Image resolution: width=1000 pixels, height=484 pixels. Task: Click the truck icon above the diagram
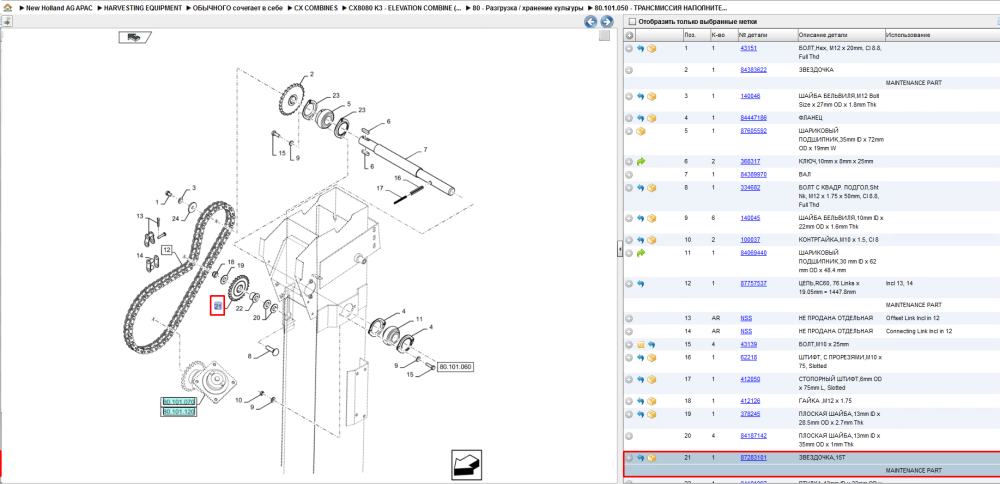pyautogui.click(x=135, y=37)
